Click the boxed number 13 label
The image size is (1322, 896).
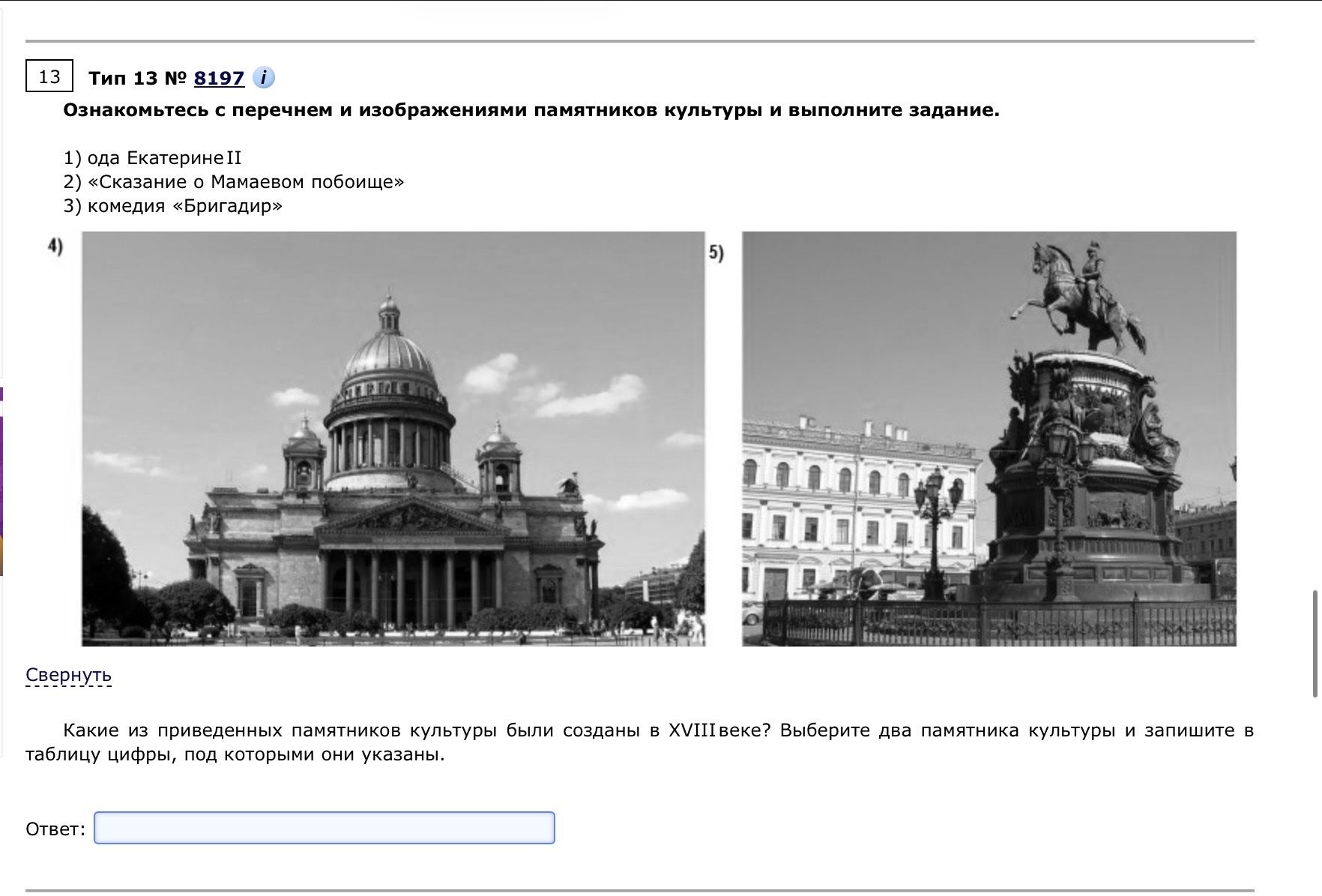coord(49,76)
